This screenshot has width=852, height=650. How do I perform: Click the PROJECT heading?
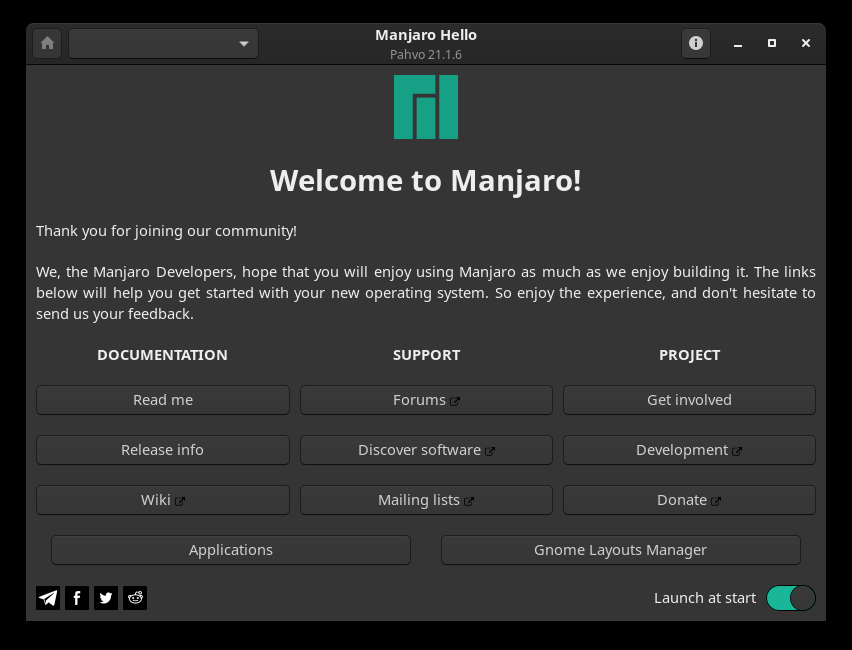coord(690,355)
